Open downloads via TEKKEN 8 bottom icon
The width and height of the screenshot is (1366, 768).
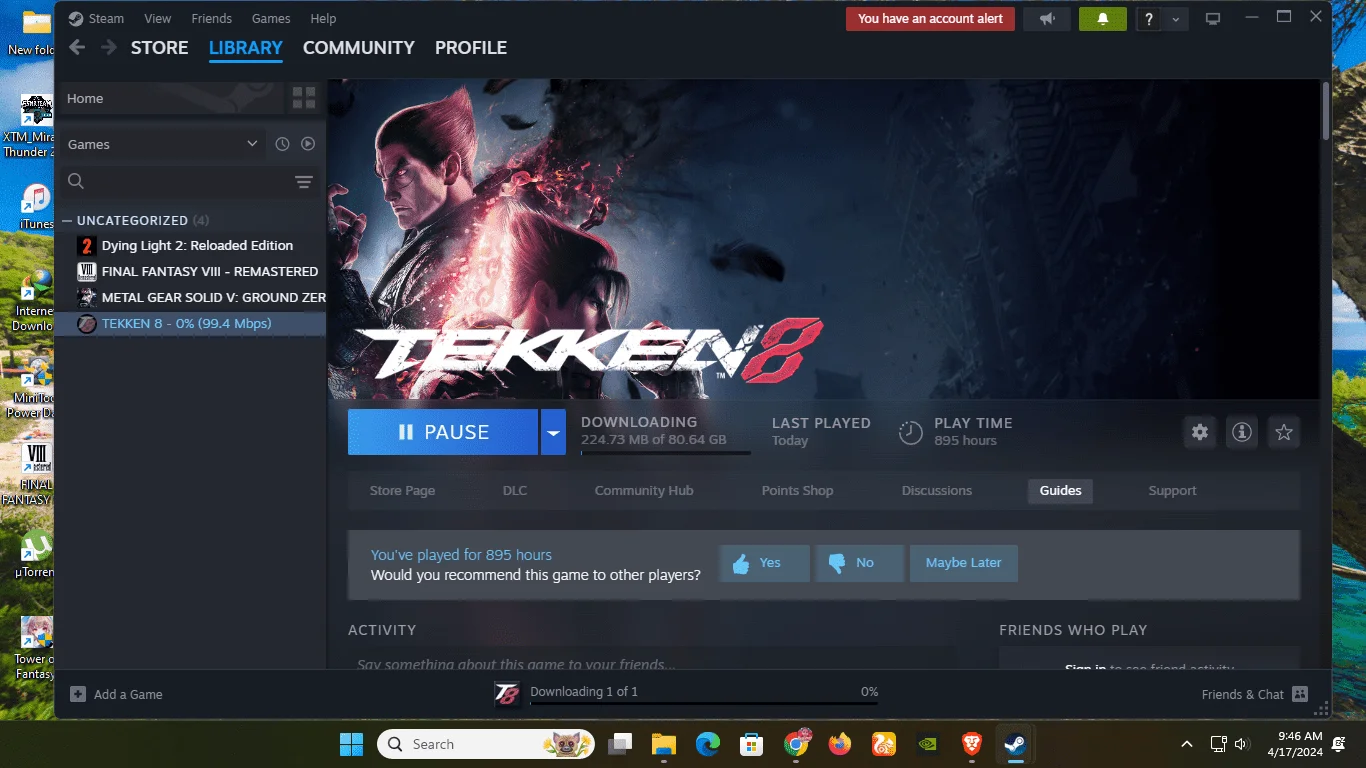point(508,694)
